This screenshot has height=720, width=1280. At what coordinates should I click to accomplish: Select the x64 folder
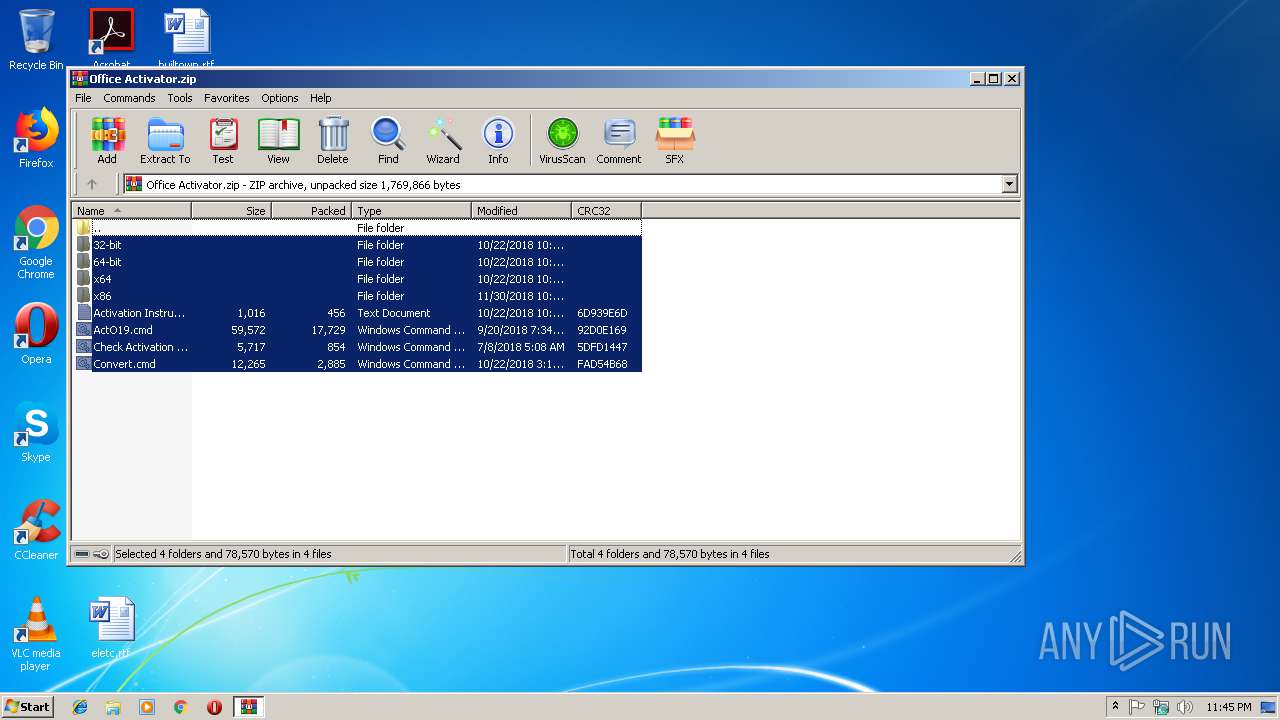pos(357,279)
